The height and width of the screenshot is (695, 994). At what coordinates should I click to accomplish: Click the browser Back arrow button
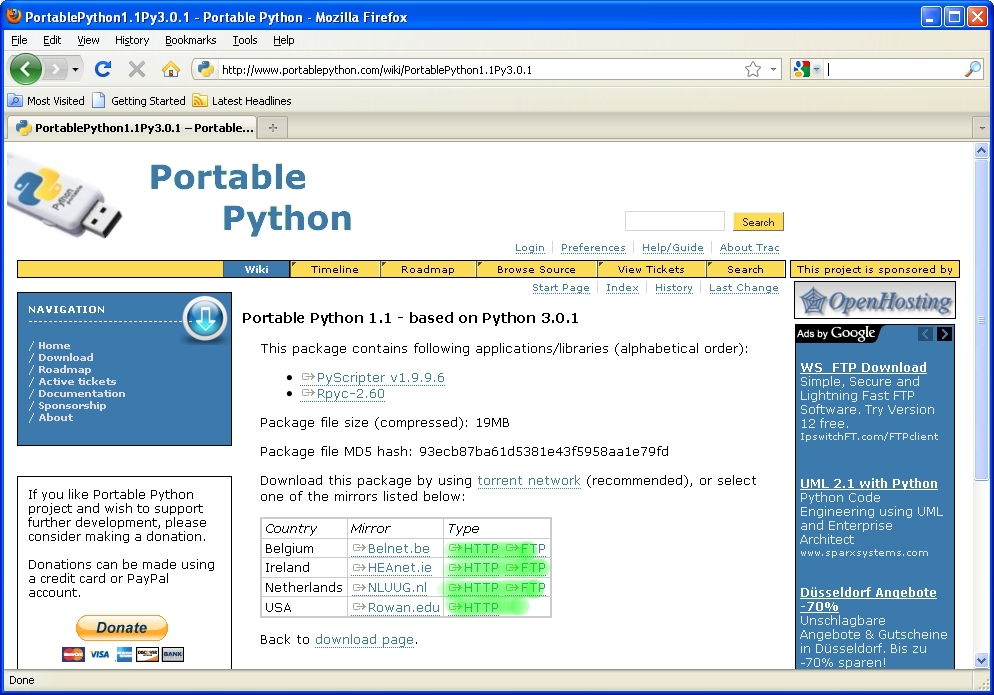(26, 69)
